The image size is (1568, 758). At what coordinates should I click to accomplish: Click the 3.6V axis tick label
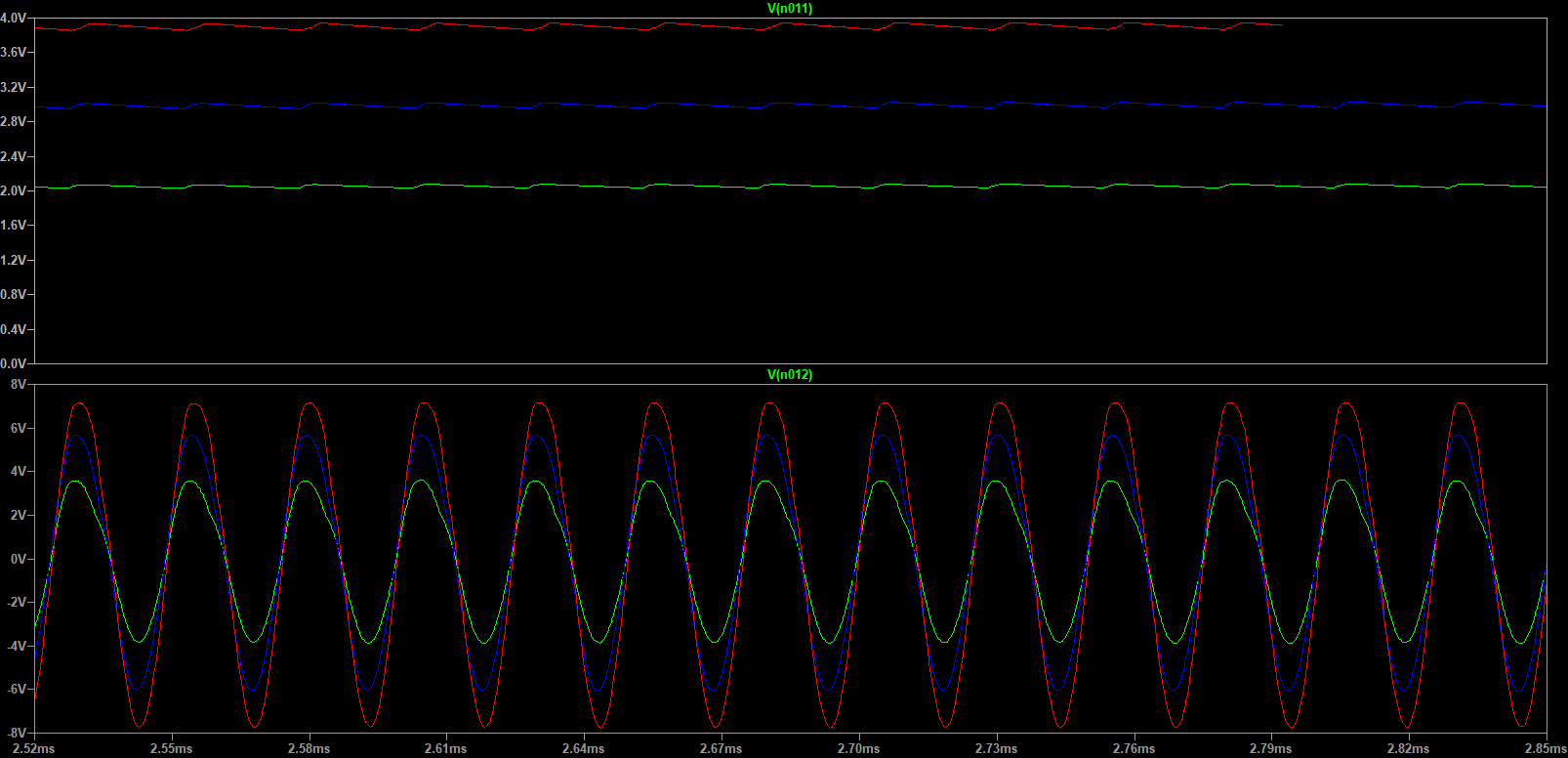pyautogui.click(x=14, y=53)
